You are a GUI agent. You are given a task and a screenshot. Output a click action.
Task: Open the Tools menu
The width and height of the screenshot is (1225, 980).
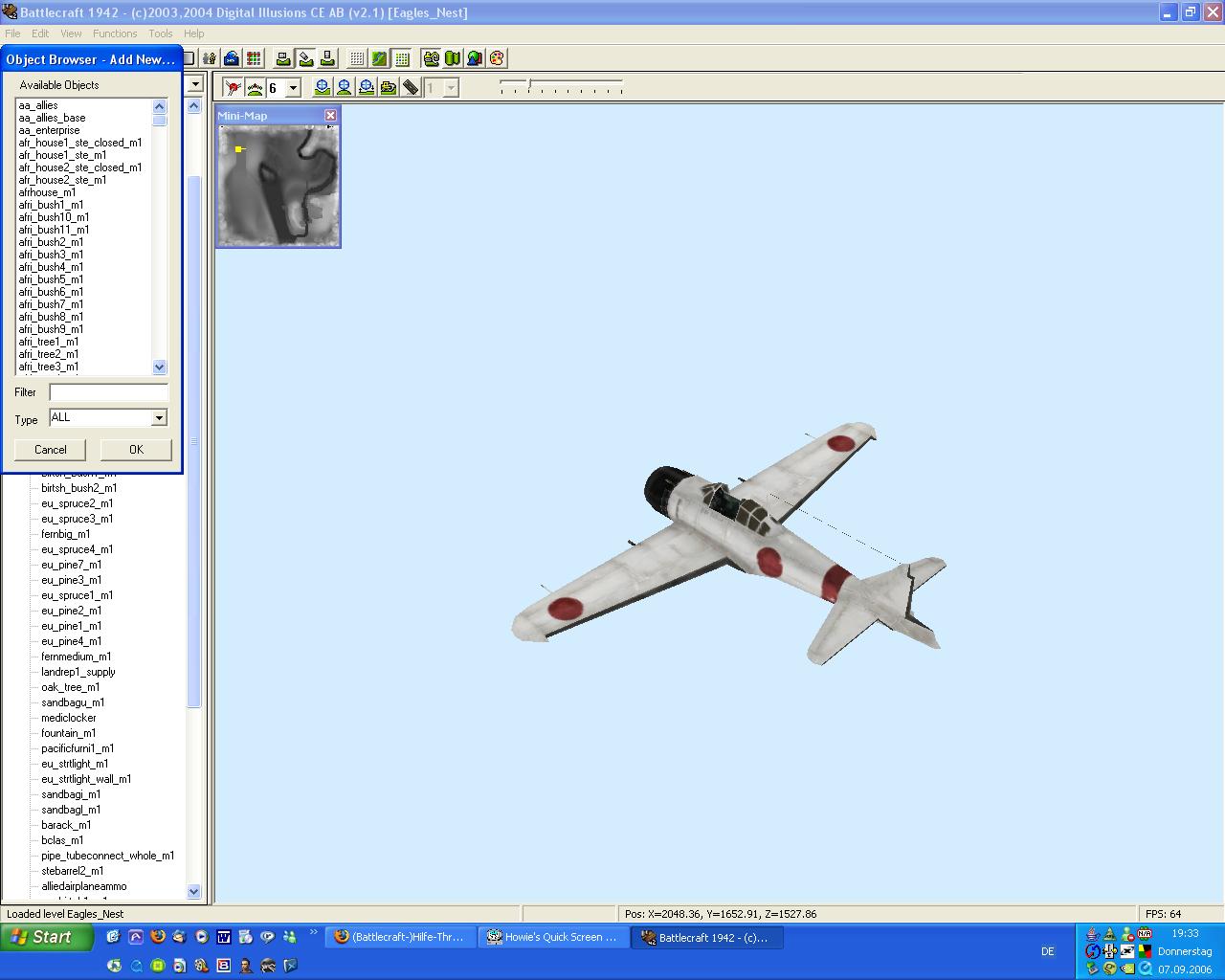click(x=161, y=33)
